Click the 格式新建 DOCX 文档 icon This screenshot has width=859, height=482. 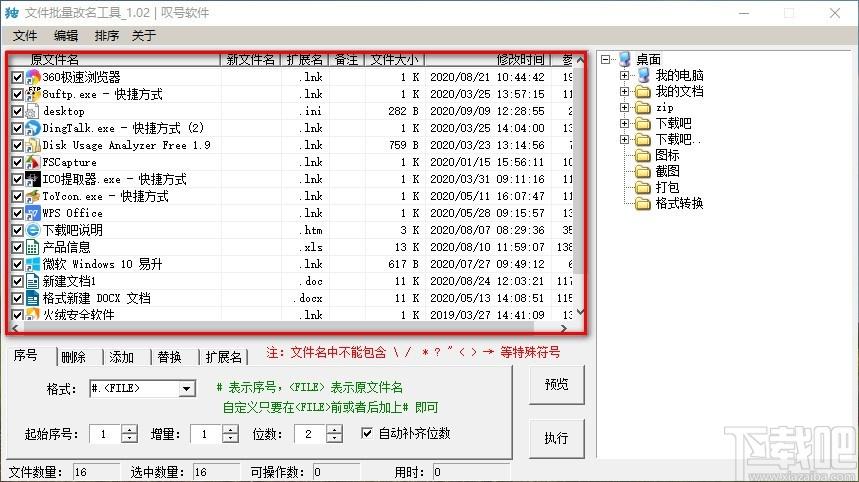pyautogui.click(x=33, y=298)
